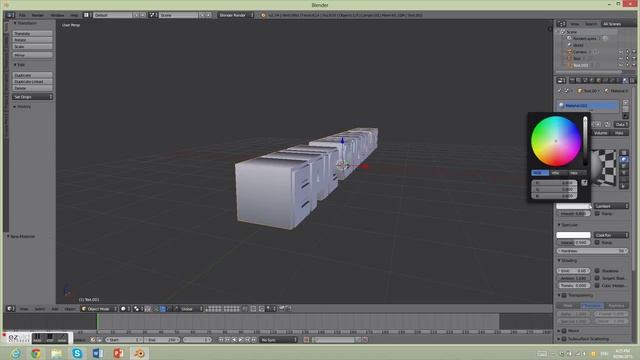Screen dimensions: 640x360
Task: Click the specular color swatch
Action: tap(573, 235)
